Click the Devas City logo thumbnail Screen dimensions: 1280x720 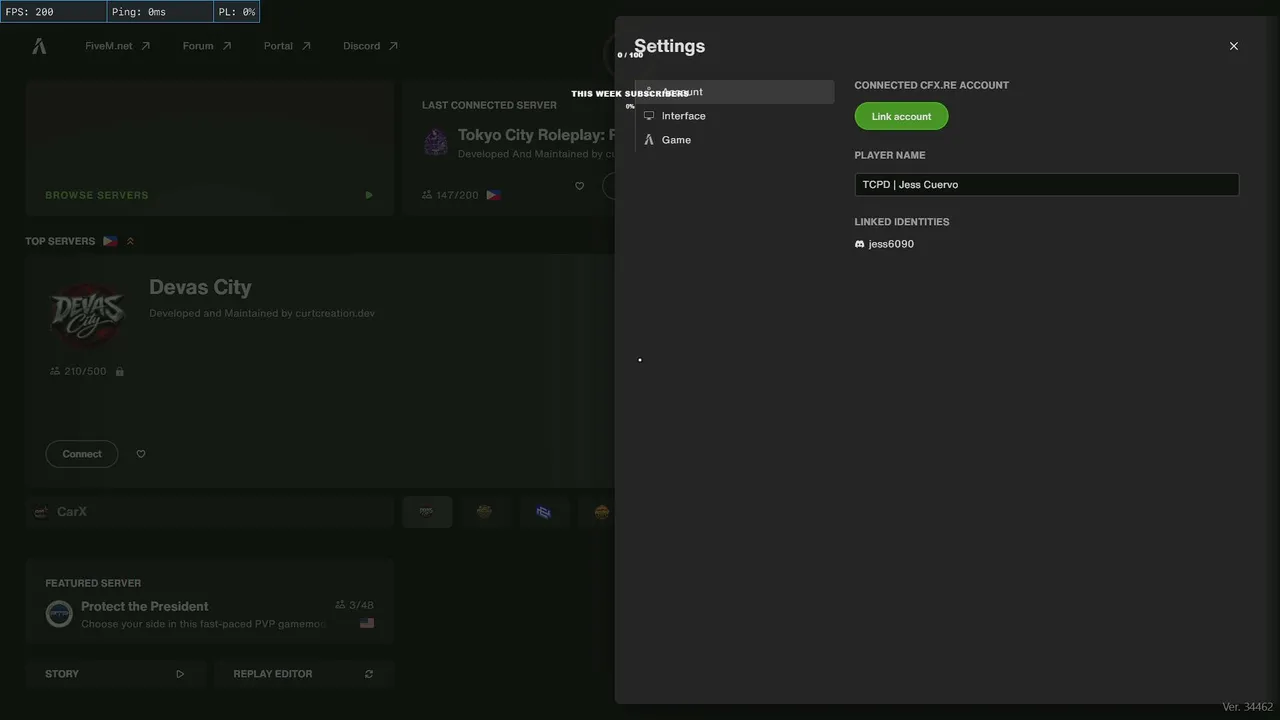[x=88, y=316]
